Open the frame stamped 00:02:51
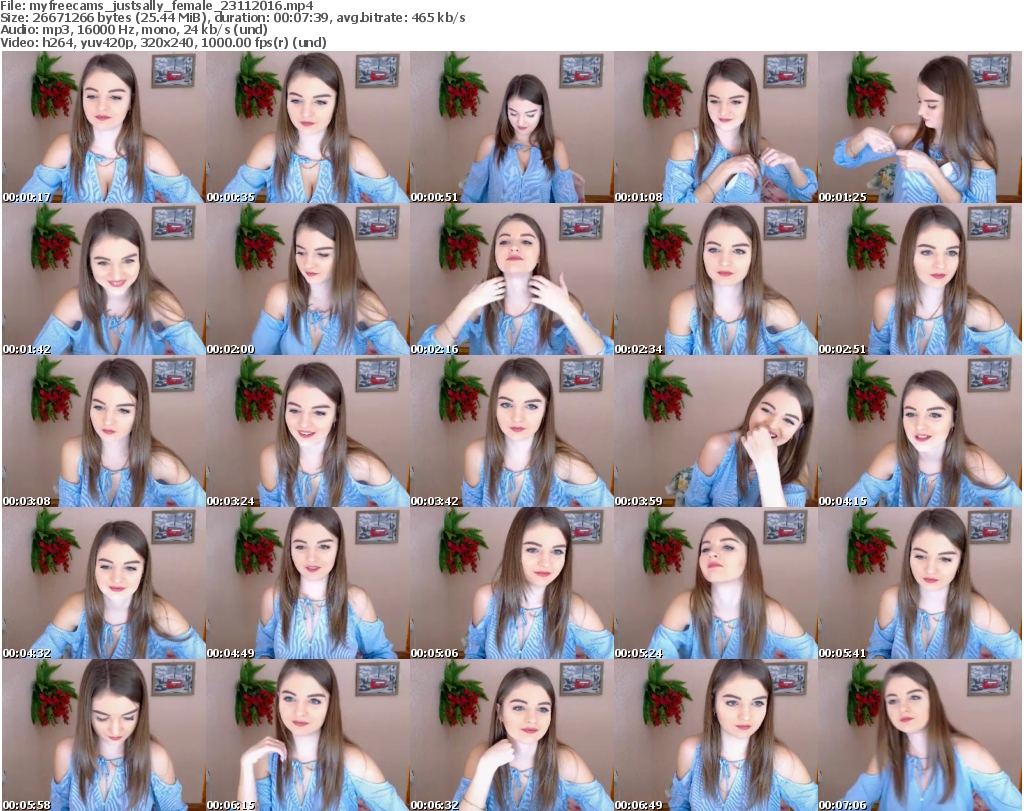The image size is (1024, 811). tap(920, 279)
